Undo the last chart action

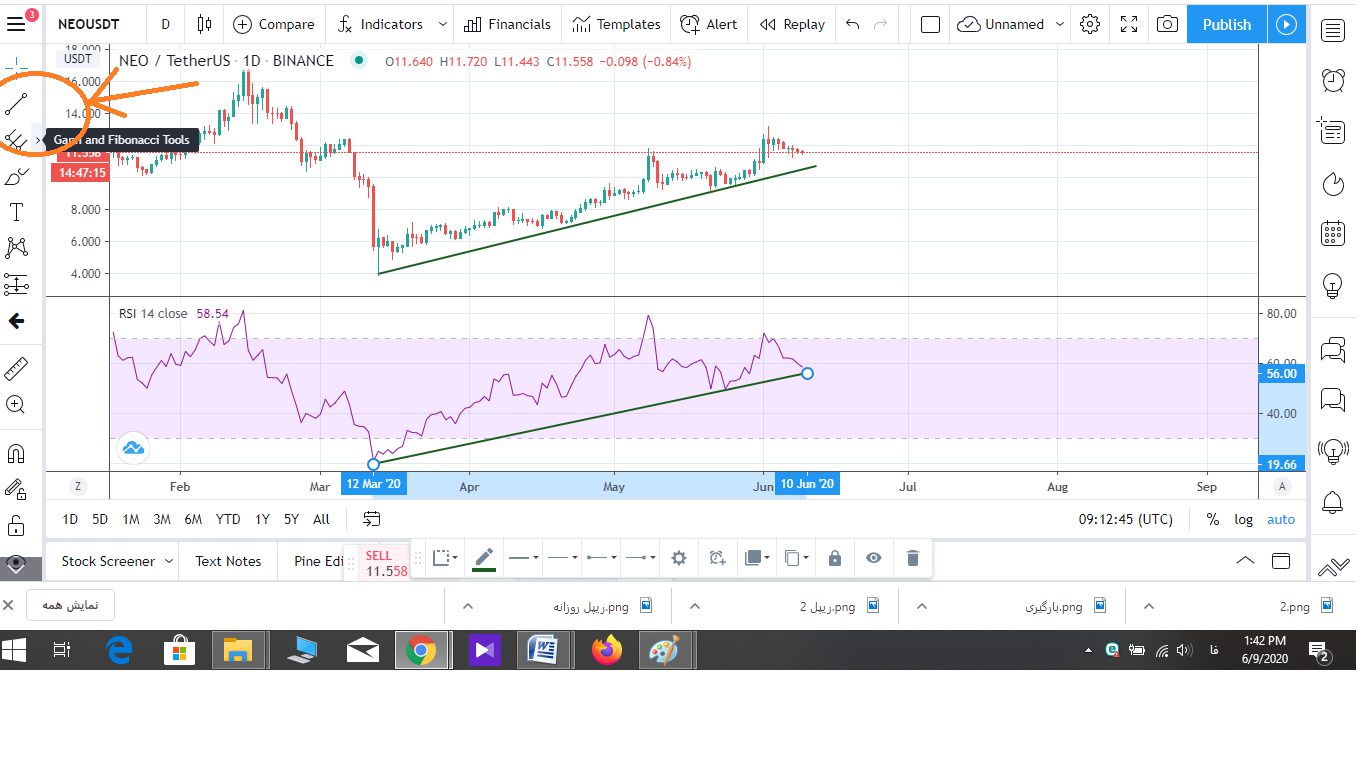pyautogui.click(x=852, y=24)
